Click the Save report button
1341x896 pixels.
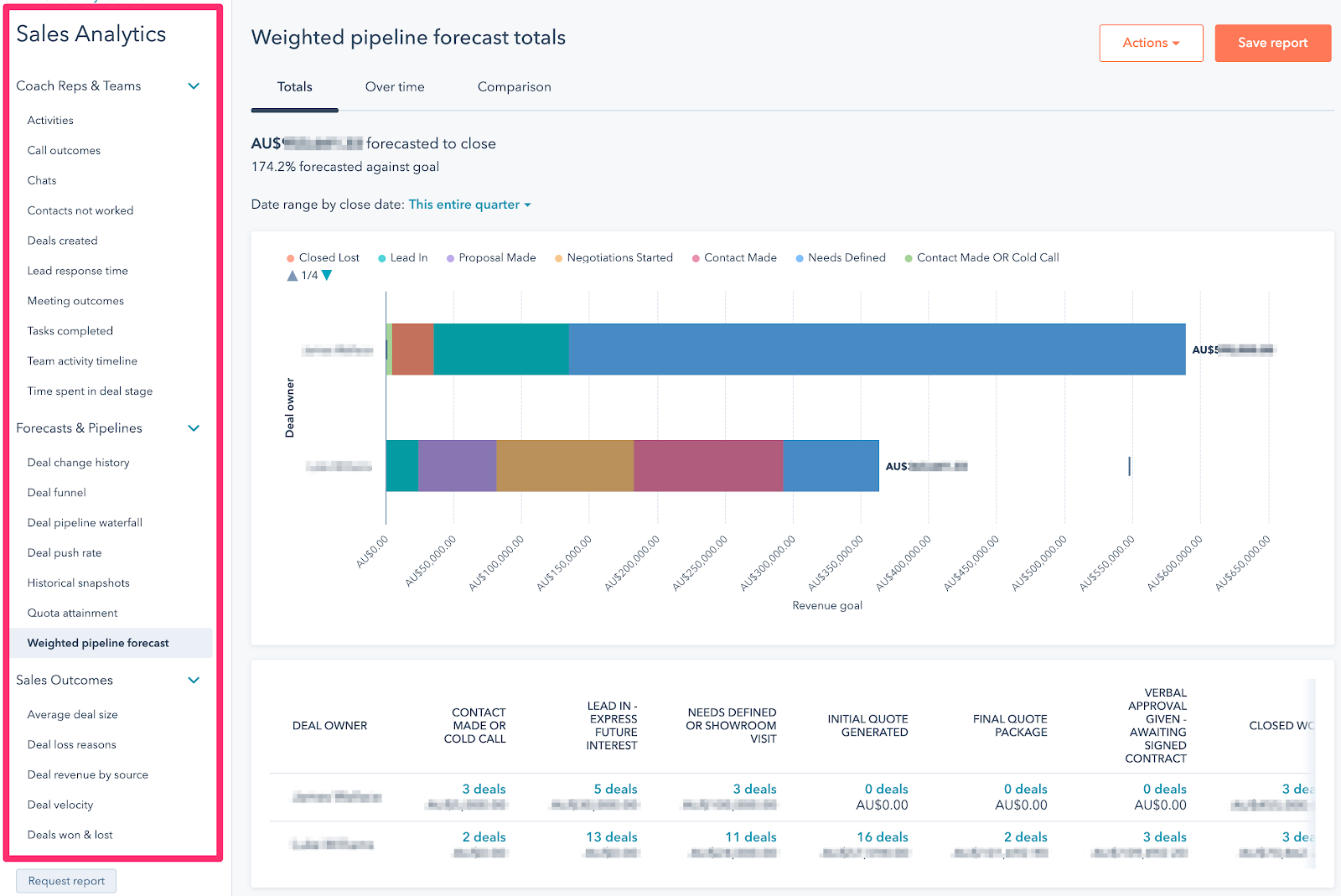tap(1272, 43)
